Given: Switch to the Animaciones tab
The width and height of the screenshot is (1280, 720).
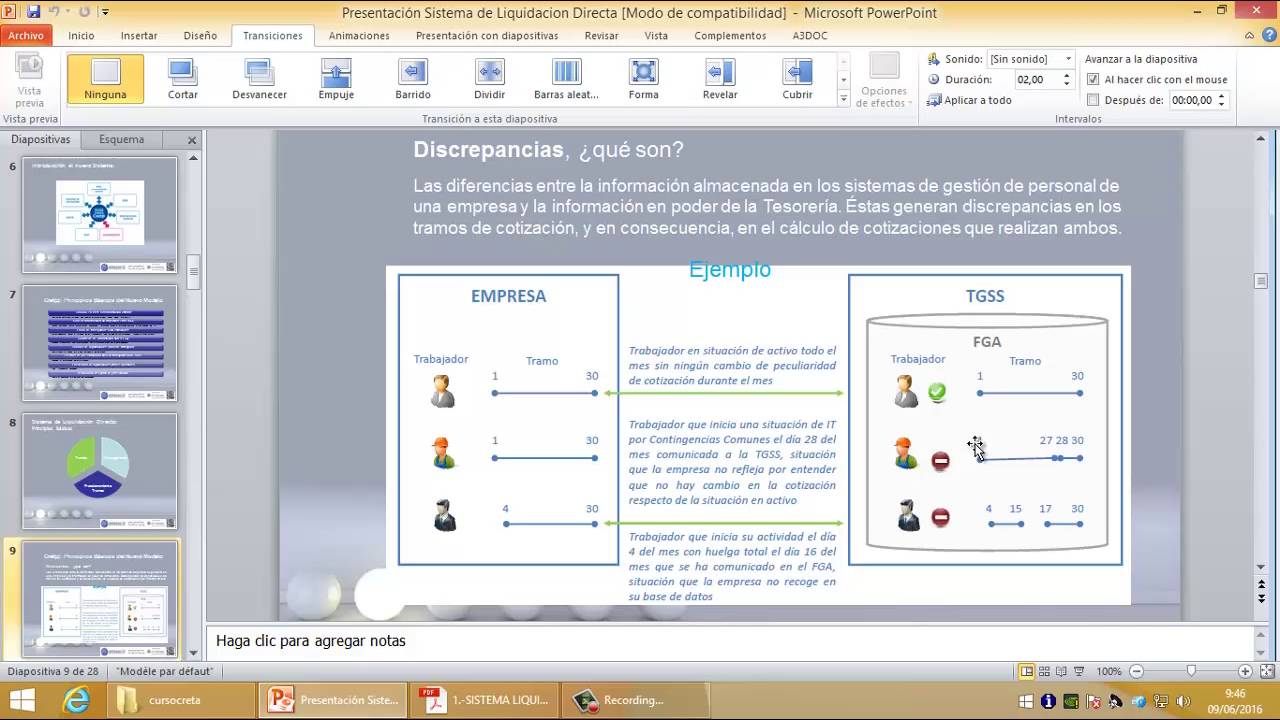Looking at the screenshot, I should [x=359, y=35].
